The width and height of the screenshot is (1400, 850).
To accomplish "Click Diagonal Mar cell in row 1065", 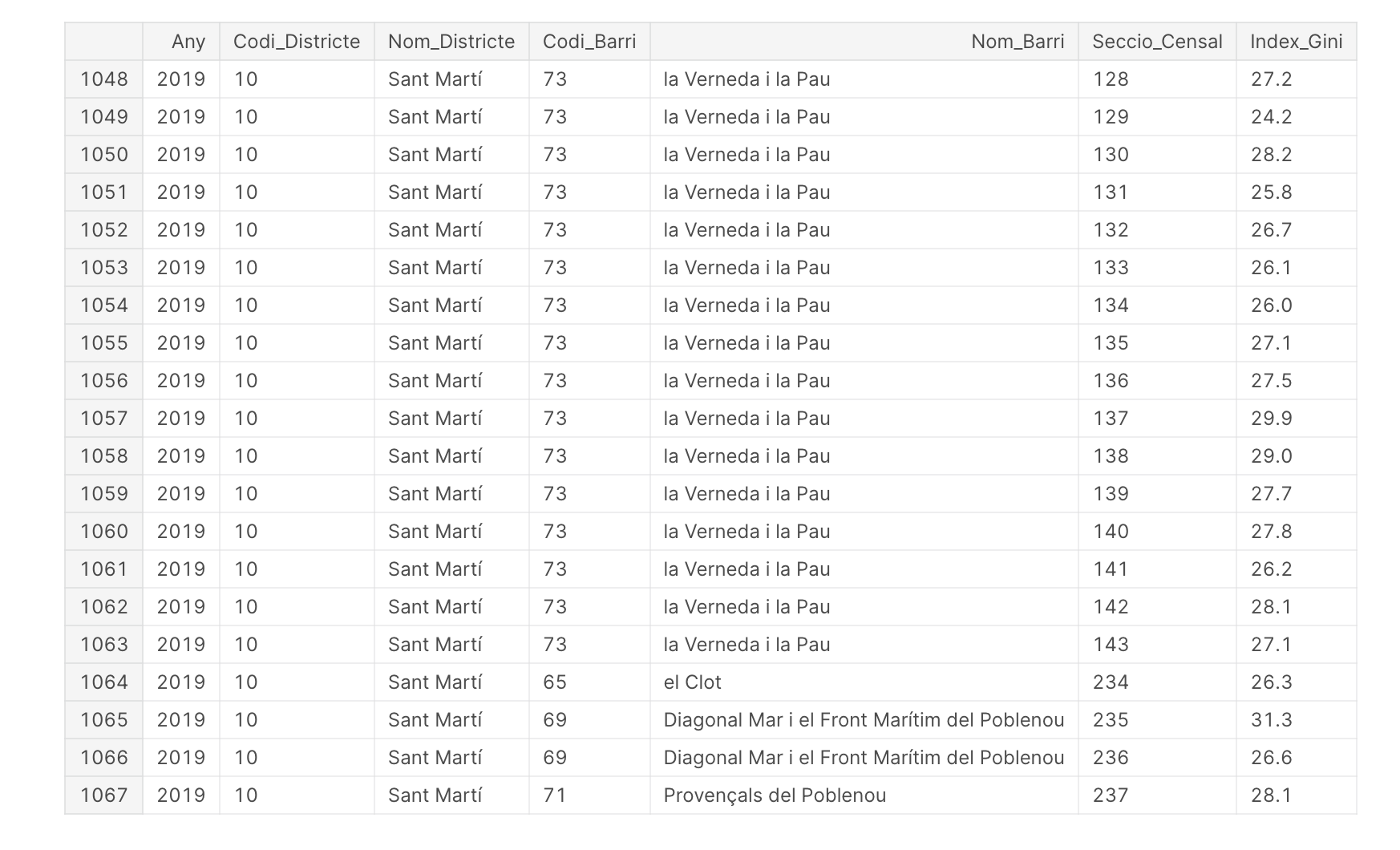I will pyautogui.click(x=864, y=720).
